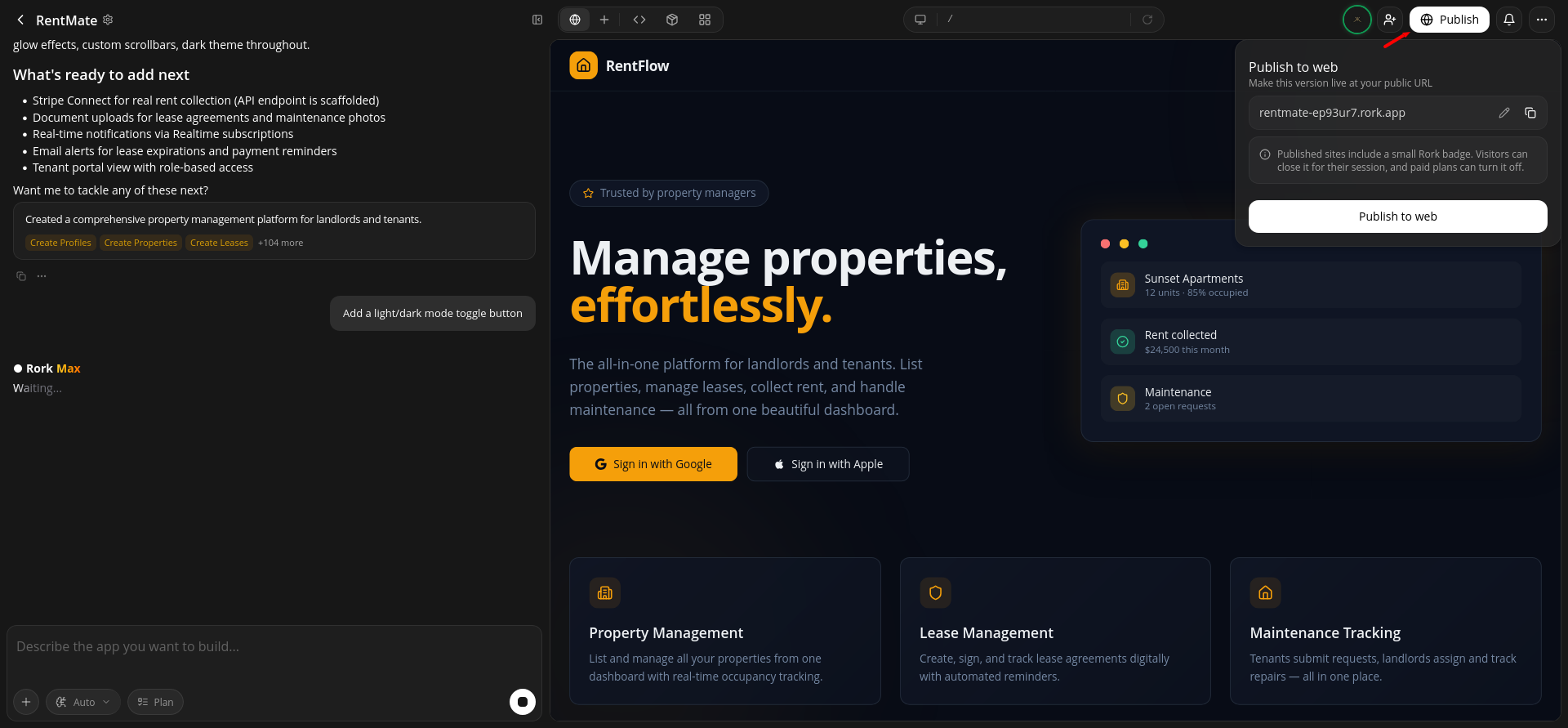
Task: Click the Sunset Apartments building icon
Action: (1123, 285)
